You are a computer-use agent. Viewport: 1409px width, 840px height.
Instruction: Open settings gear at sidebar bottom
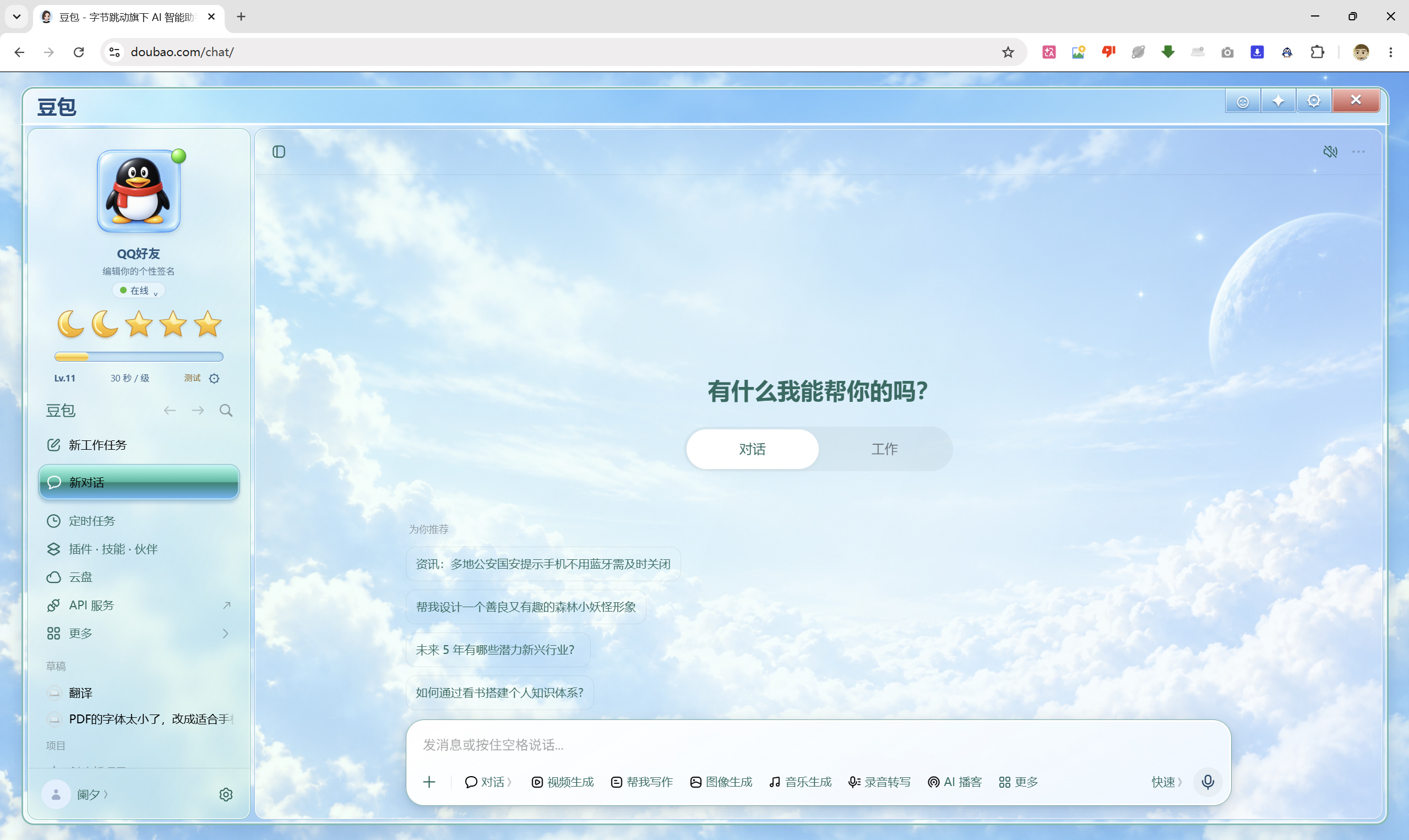click(x=226, y=794)
